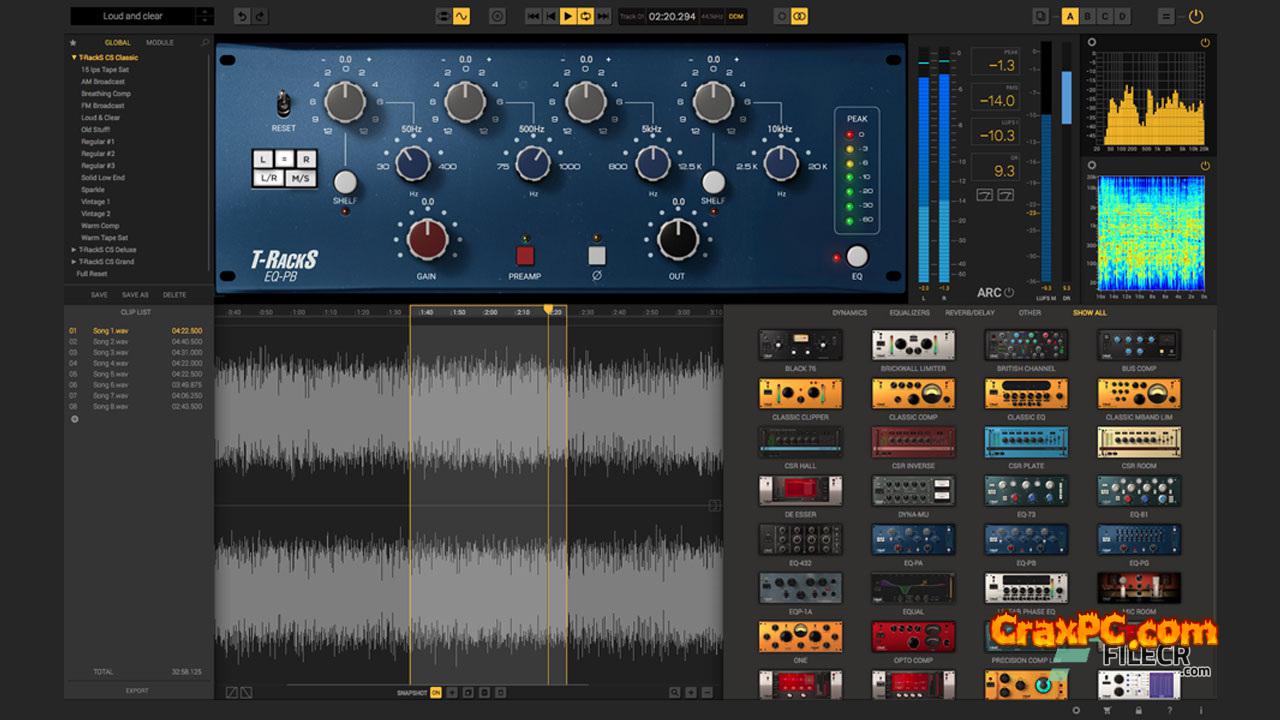1280x720 pixels.
Task: Click the undo arrow in top toolbar
Action: tap(241, 16)
